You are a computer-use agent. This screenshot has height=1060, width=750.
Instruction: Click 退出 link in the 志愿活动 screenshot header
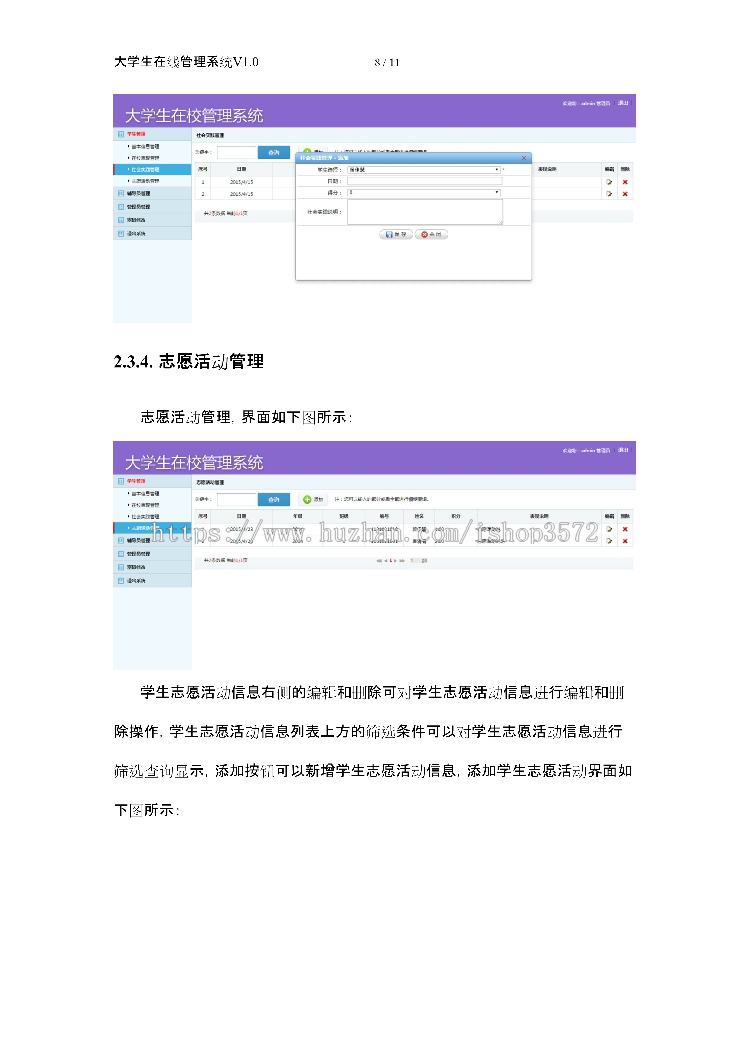[x=624, y=450]
